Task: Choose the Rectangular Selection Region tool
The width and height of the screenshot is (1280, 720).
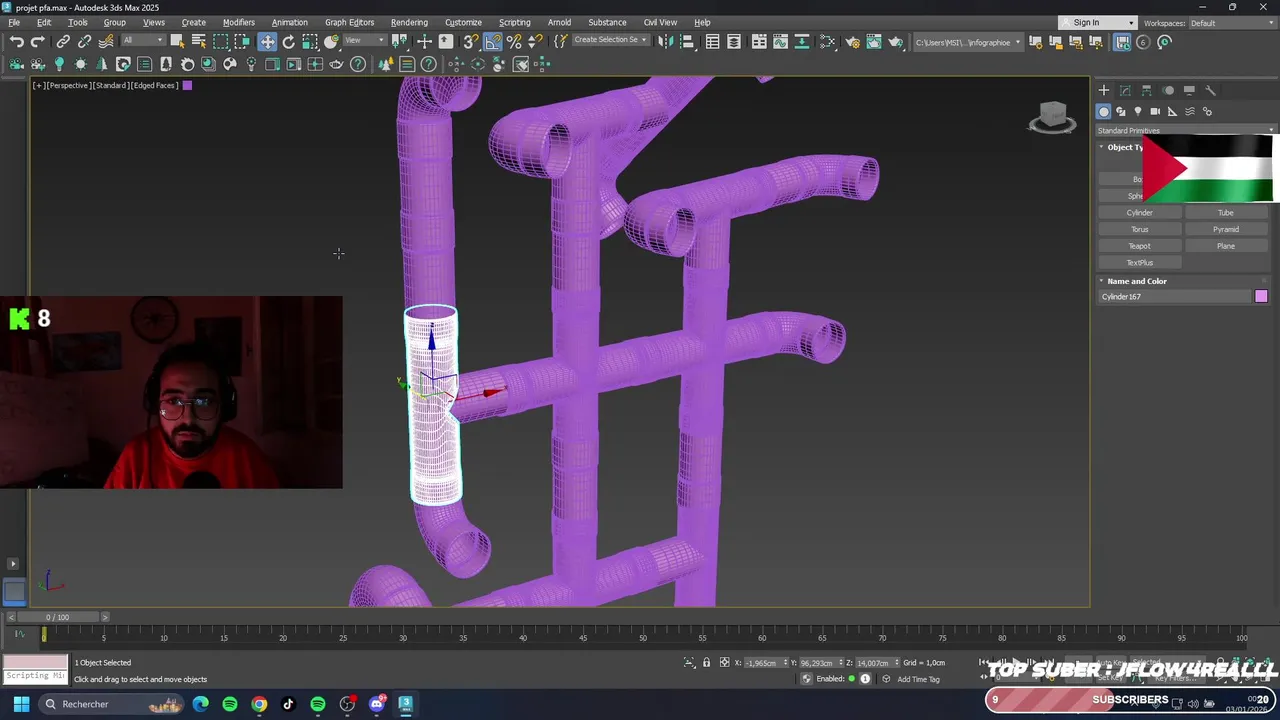Action: [x=221, y=42]
